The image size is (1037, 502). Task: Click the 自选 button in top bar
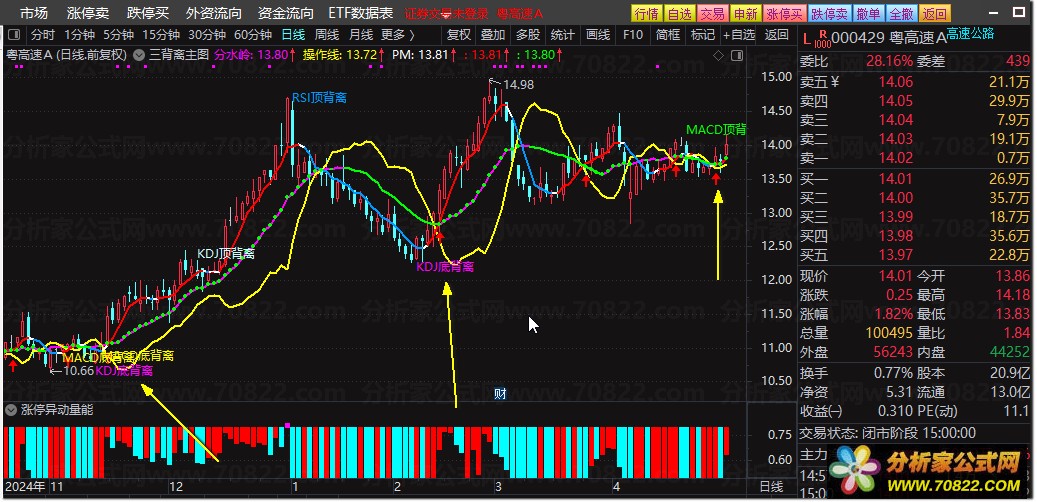click(x=679, y=13)
